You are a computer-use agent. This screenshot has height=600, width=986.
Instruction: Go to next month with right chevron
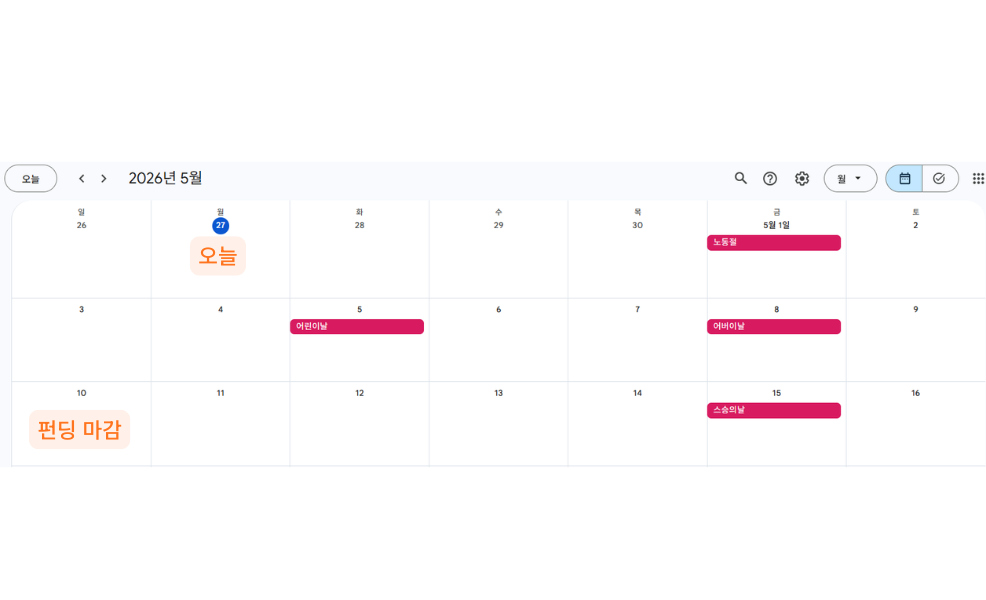click(104, 179)
